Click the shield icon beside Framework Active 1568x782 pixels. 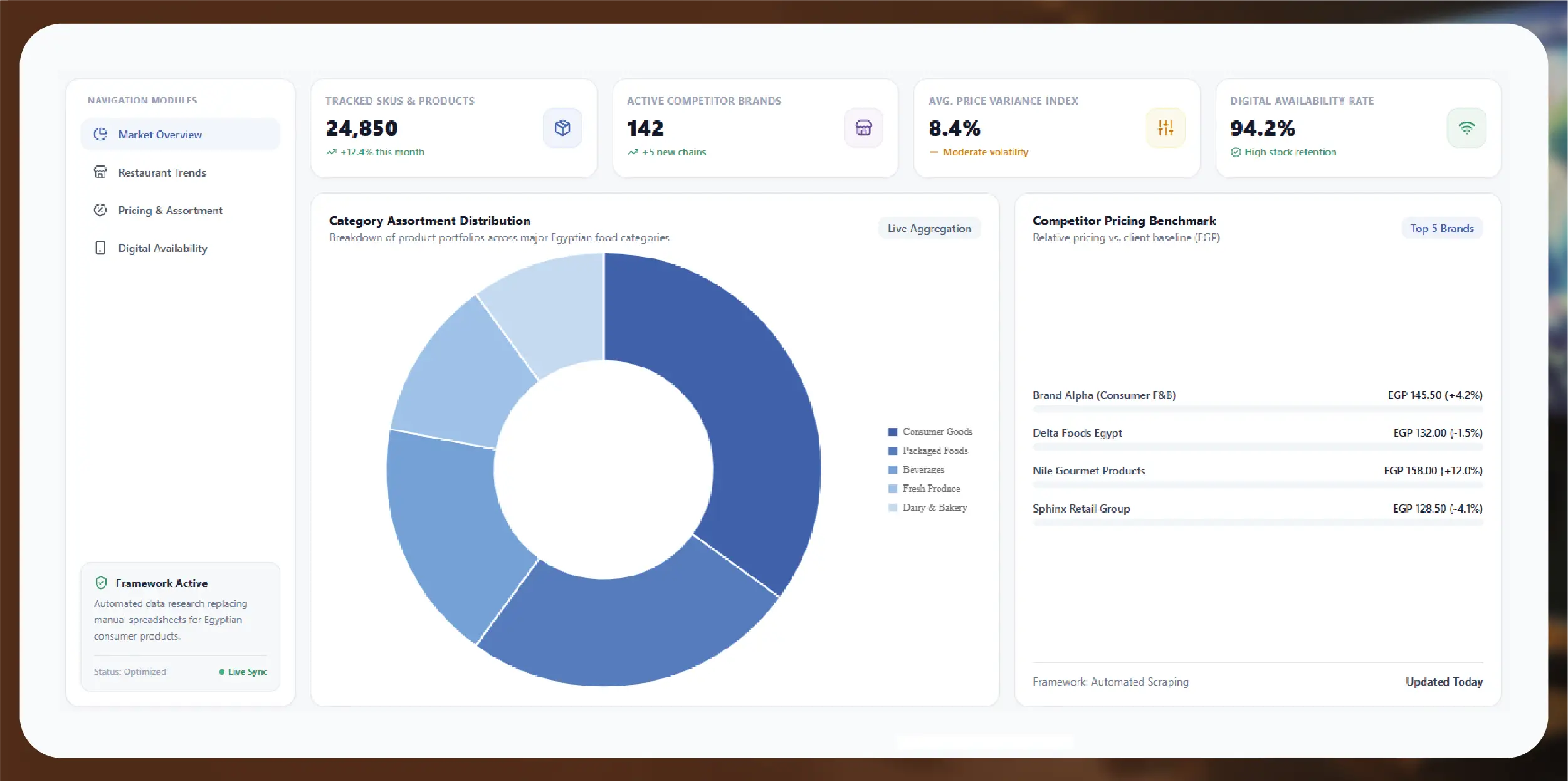pos(101,583)
